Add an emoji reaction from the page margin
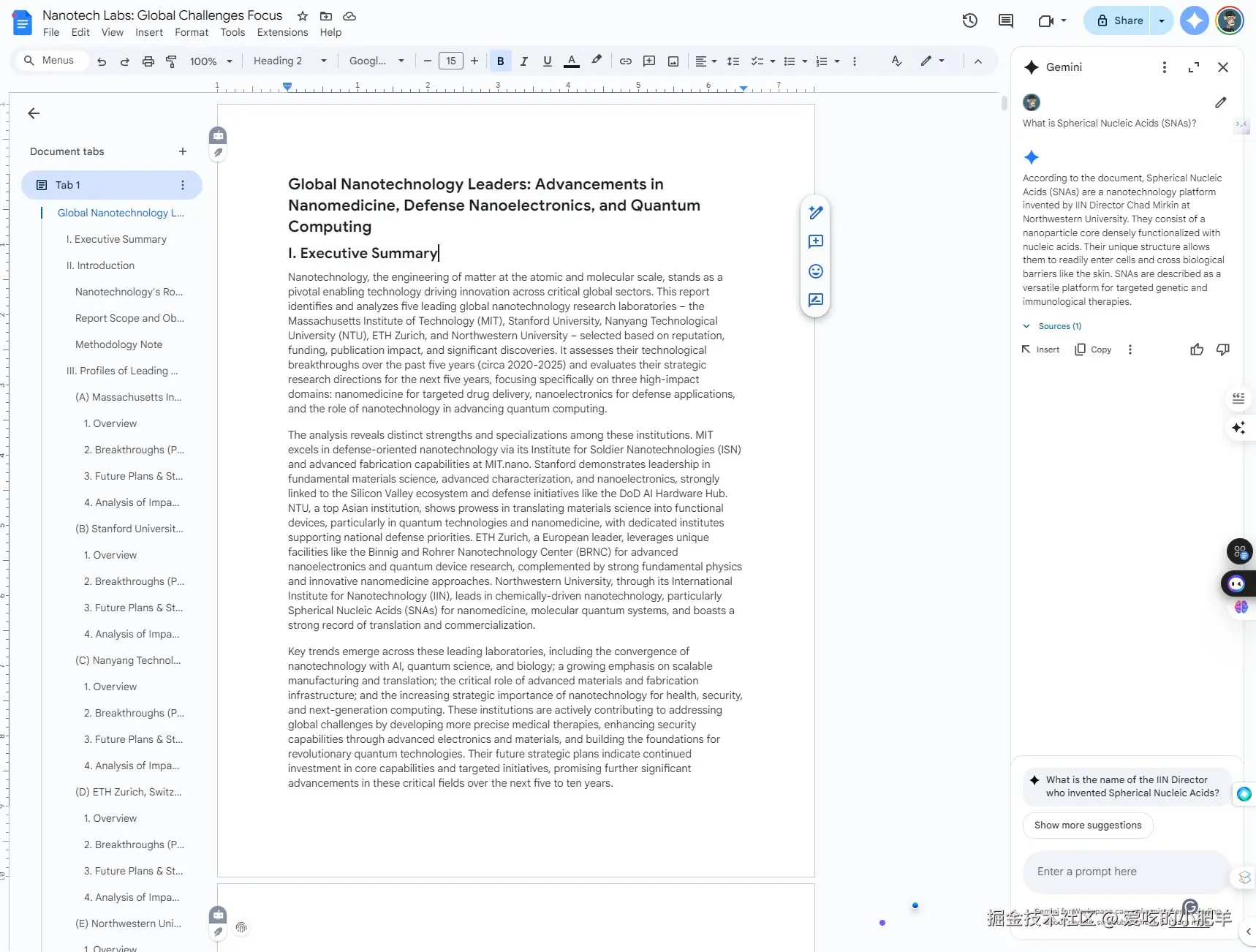The height and width of the screenshot is (952, 1256). (x=816, y=271)
